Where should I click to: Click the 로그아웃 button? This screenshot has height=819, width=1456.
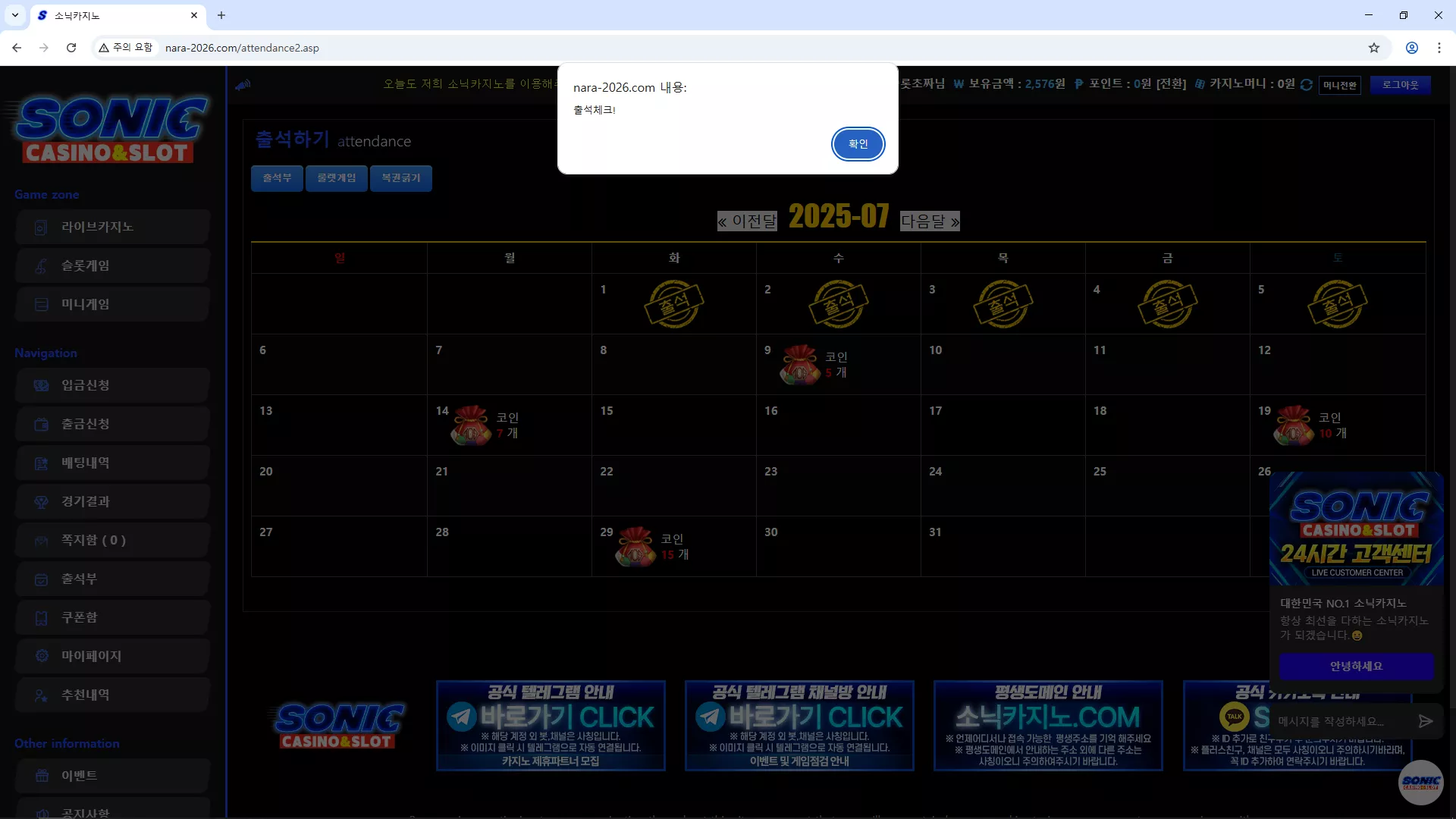pyautogui.click(x=1400, y=85)
